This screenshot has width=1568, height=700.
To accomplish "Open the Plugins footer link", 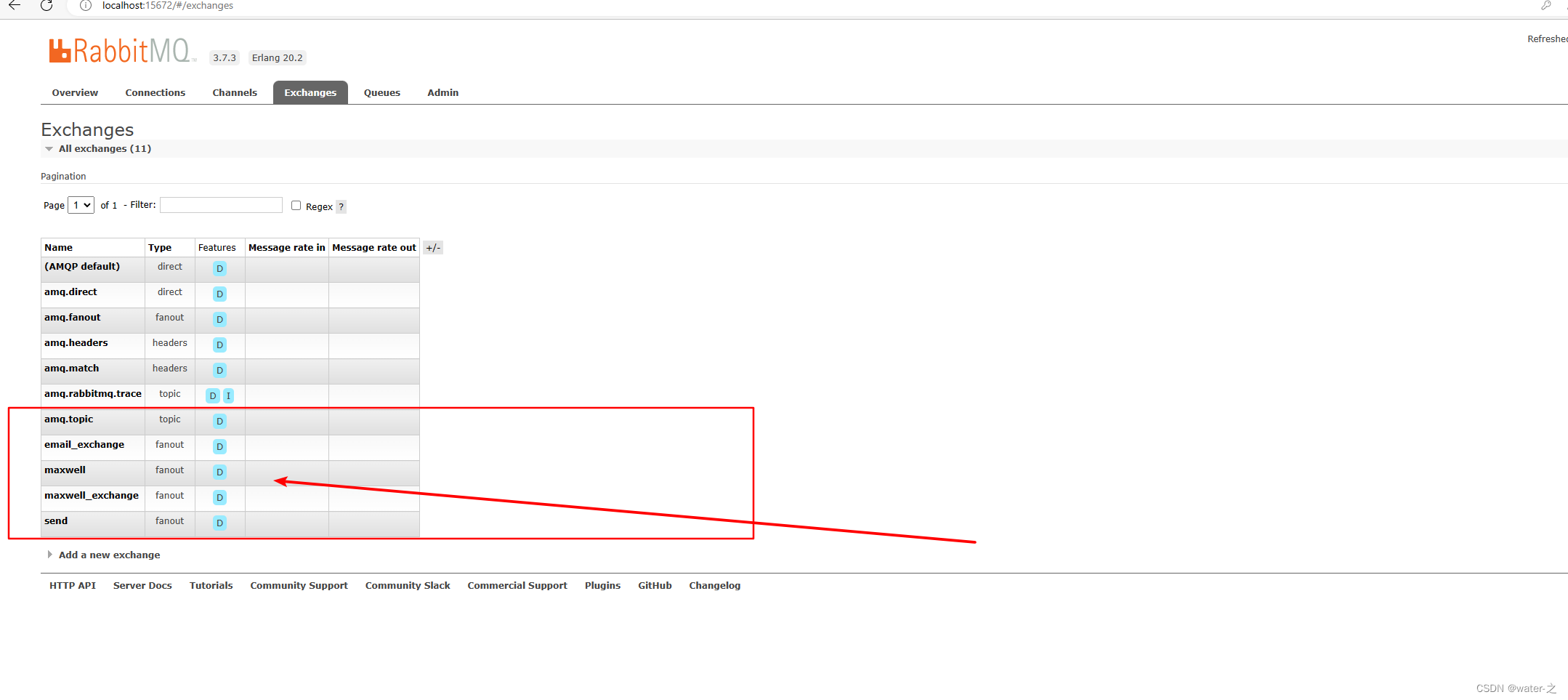I will click(x=603, y=586).
